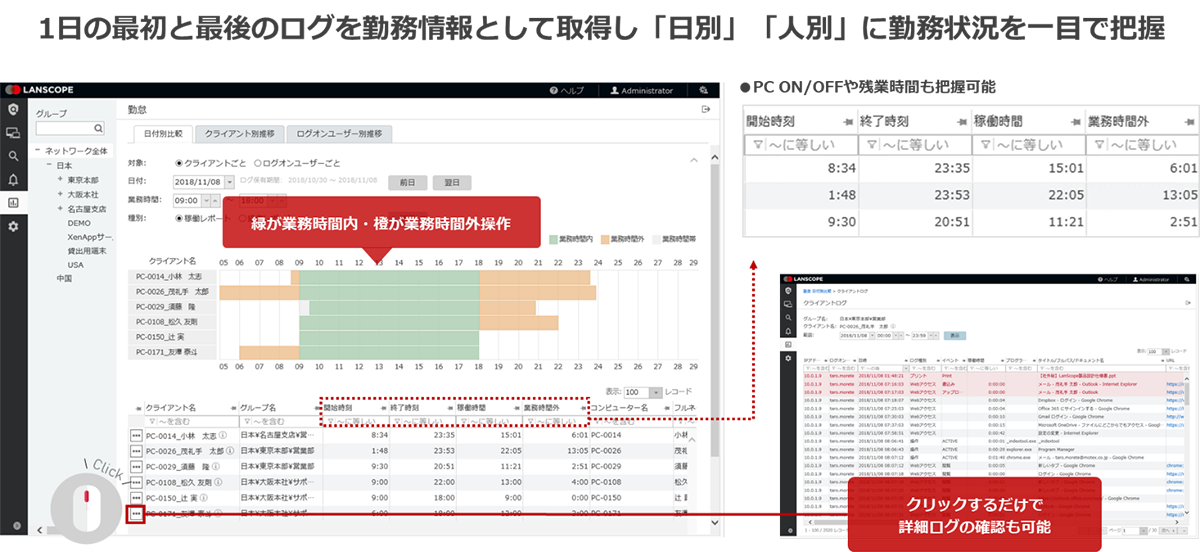This screenshot has height=552, width=1200.
Task: Expand the 大阪本社 tree node
Action: (60, 194)
